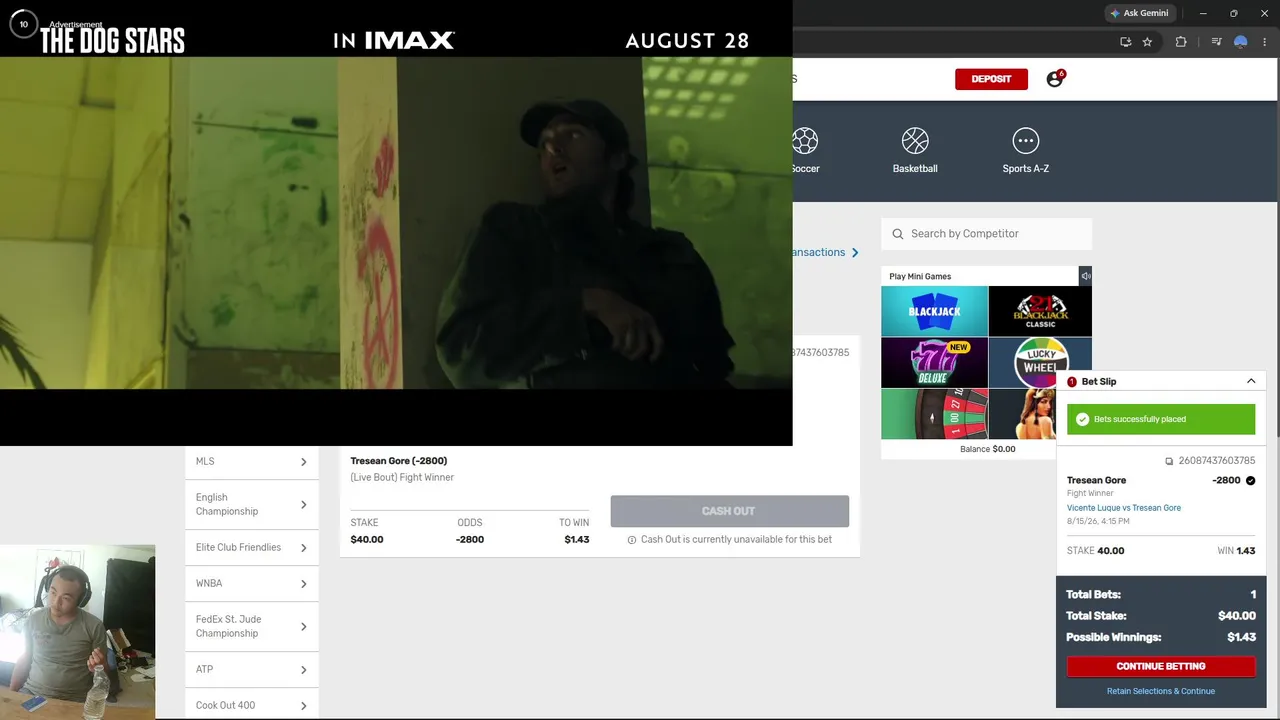Expand the WNBA league item
Image resolution: width=1280 pixels, height=720 pixels.
click(252, 583)
